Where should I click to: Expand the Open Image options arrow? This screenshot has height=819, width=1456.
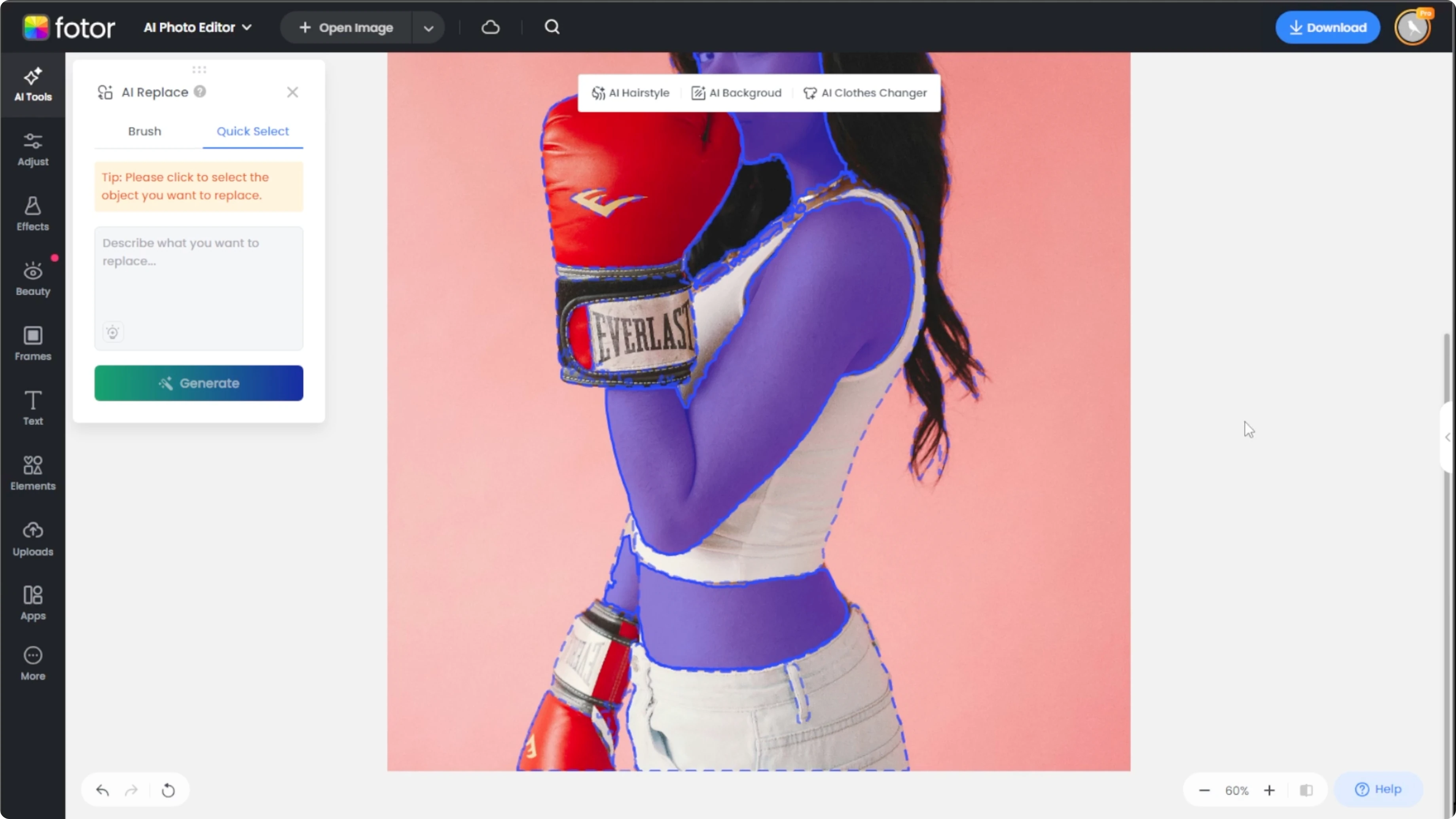pos(428,28)
